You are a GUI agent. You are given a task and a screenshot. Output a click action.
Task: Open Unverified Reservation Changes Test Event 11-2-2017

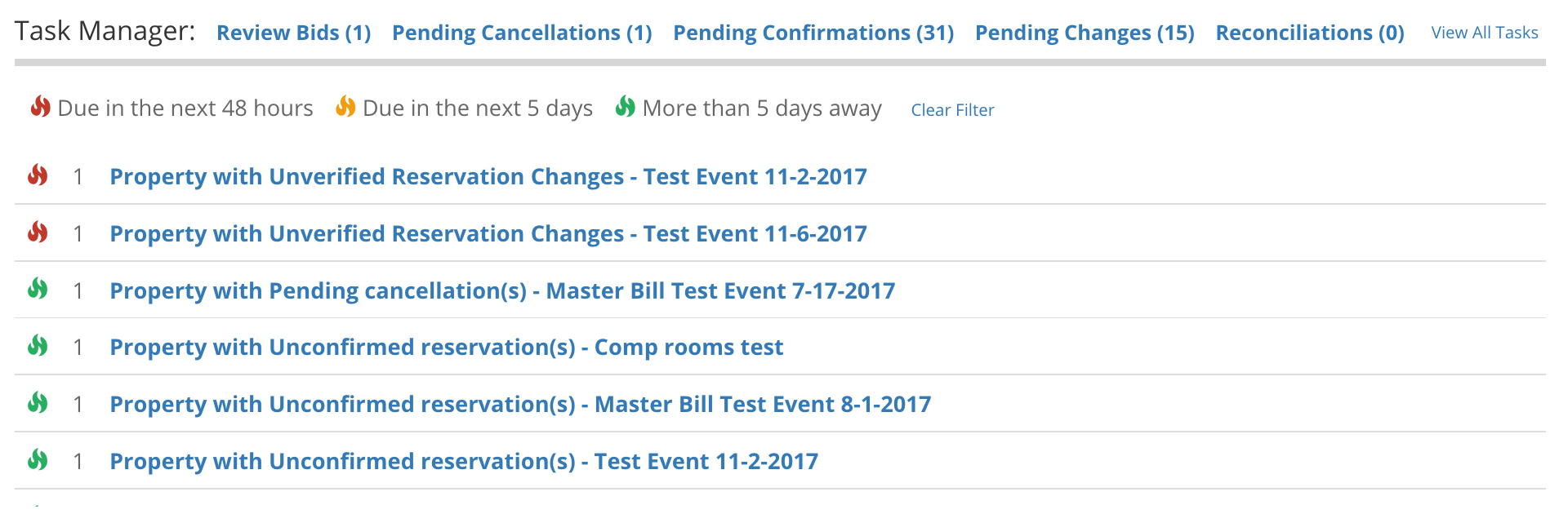click(x=488, y=177)
